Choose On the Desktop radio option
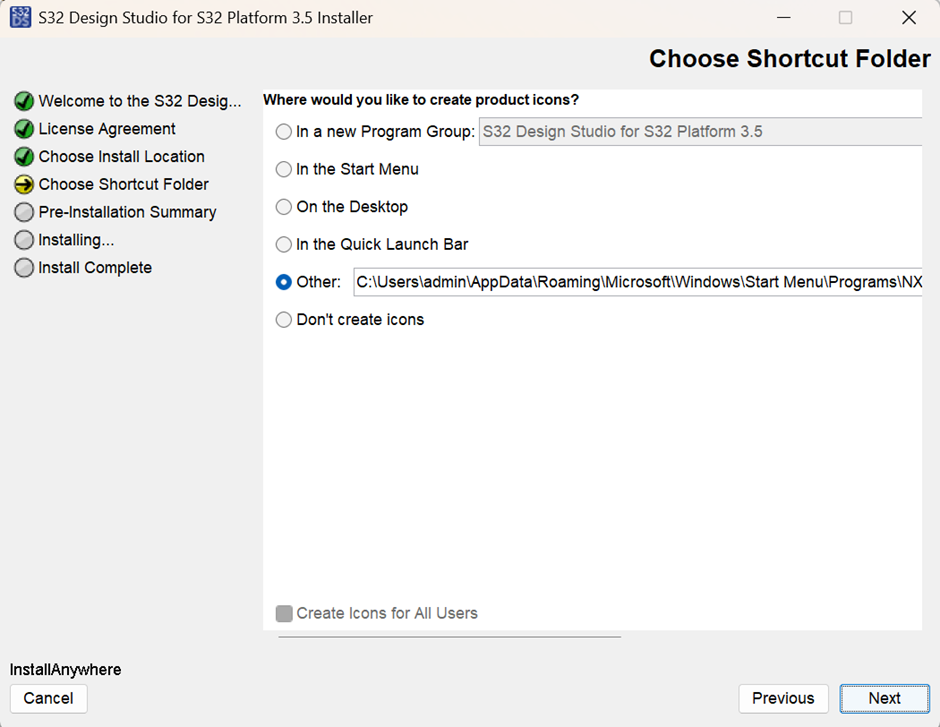This screenshot has height=727, width=940. (284, 207)
